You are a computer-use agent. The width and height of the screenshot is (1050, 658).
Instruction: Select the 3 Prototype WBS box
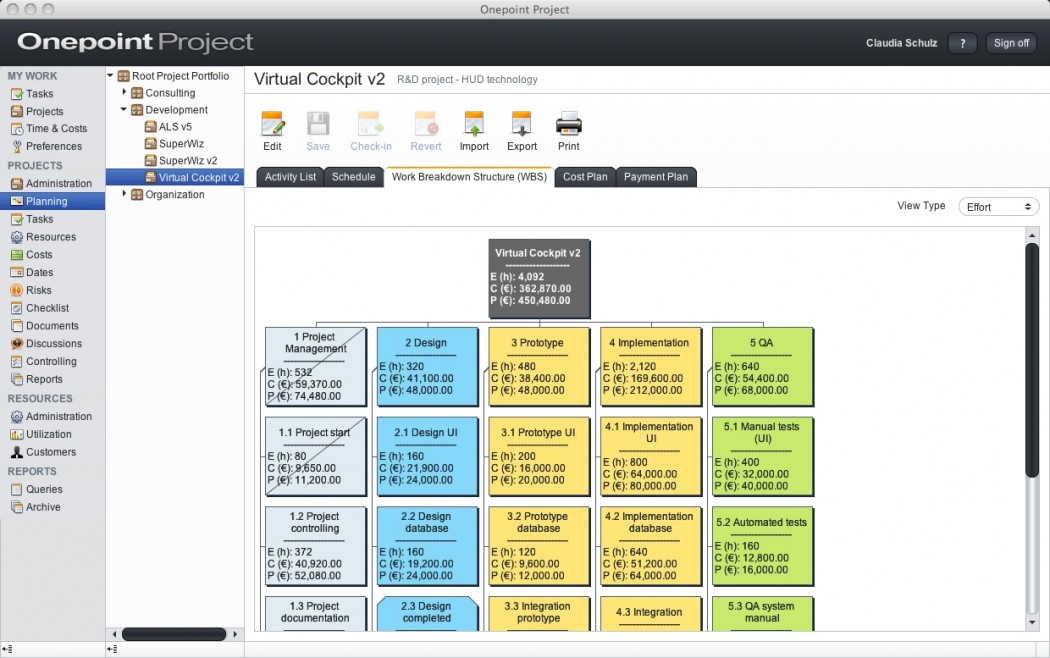click(539, 367)
